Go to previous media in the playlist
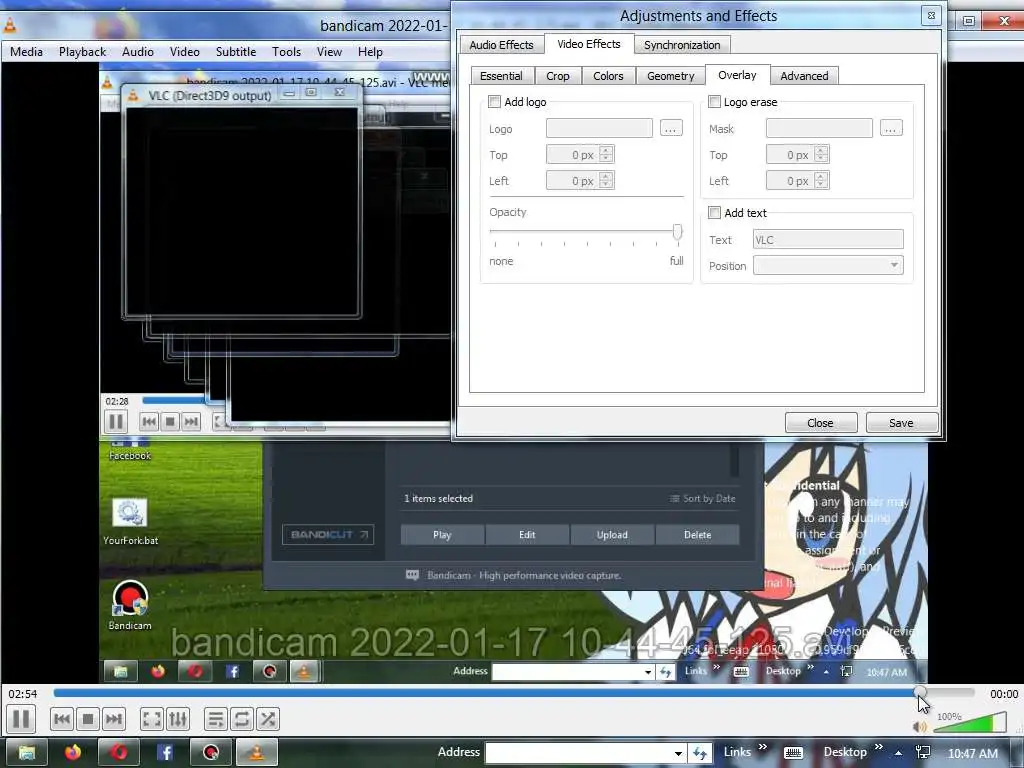1024x768 pixels. (62, 720)
